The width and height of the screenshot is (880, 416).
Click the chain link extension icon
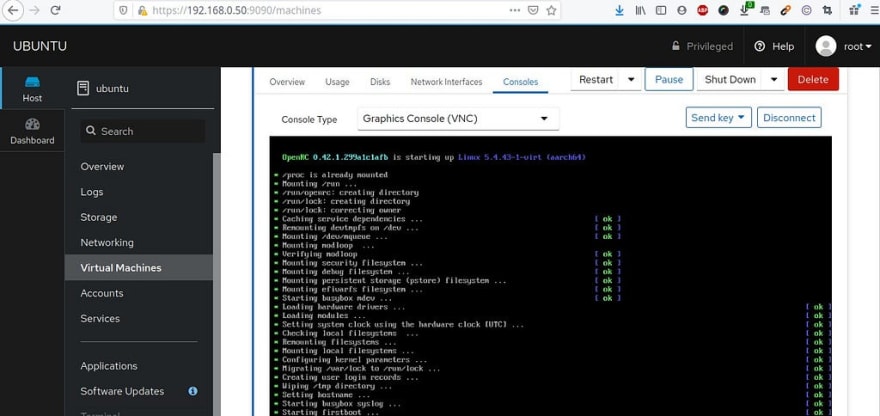point(786,10)
